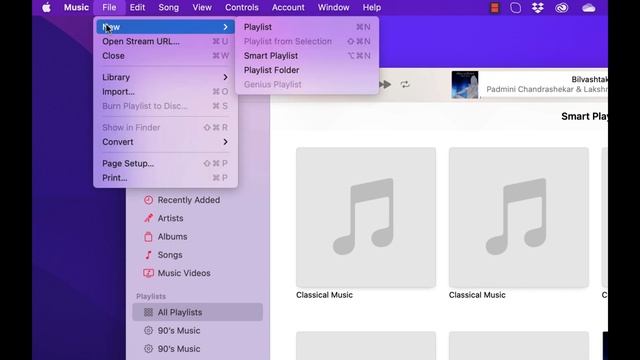Open the second Classical Music playlist thumbnail
The width and height of the screenshot is (640, 360).
(518, 218)
